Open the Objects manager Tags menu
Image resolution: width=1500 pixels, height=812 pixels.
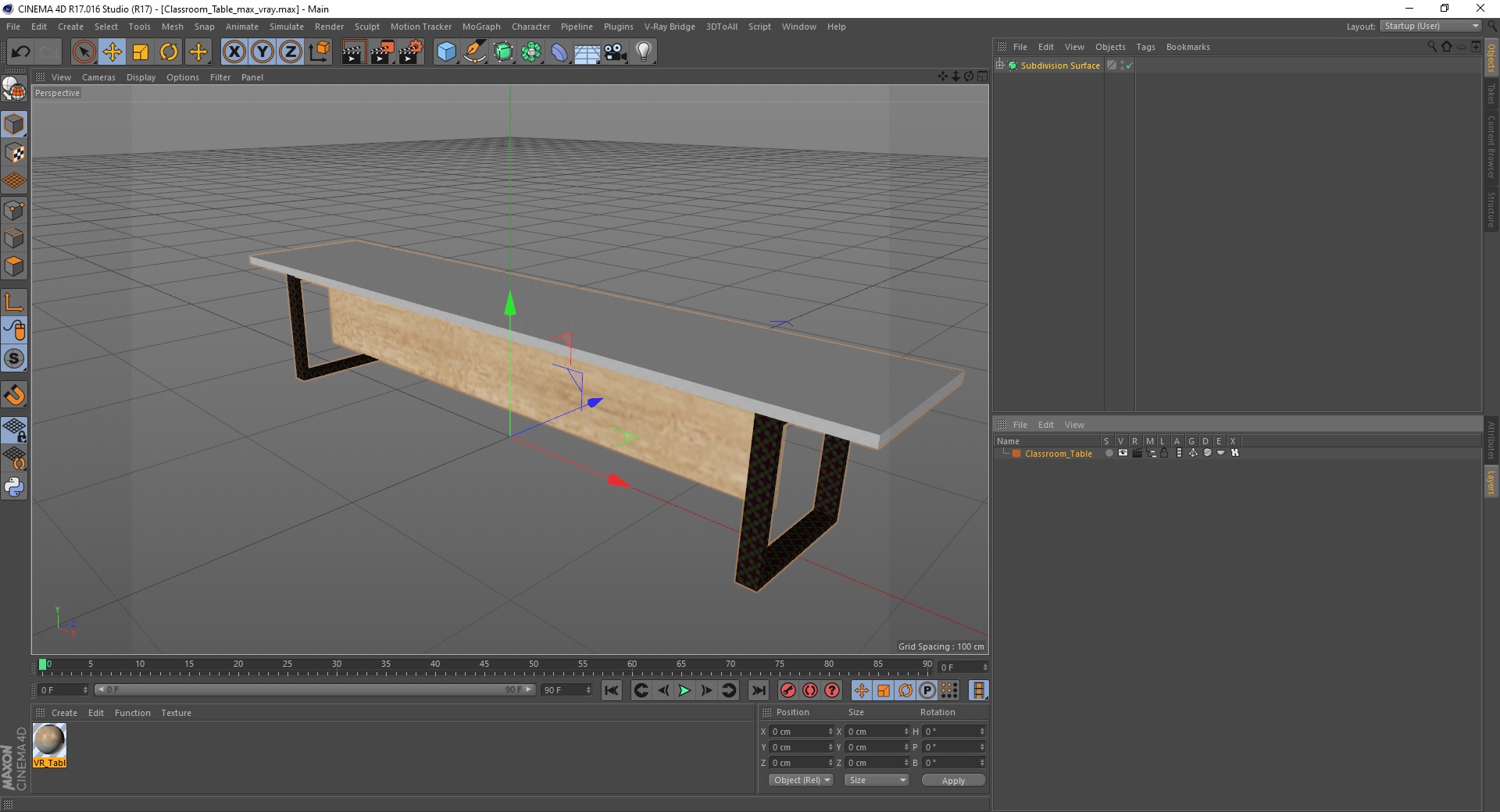pos(1145,47)
